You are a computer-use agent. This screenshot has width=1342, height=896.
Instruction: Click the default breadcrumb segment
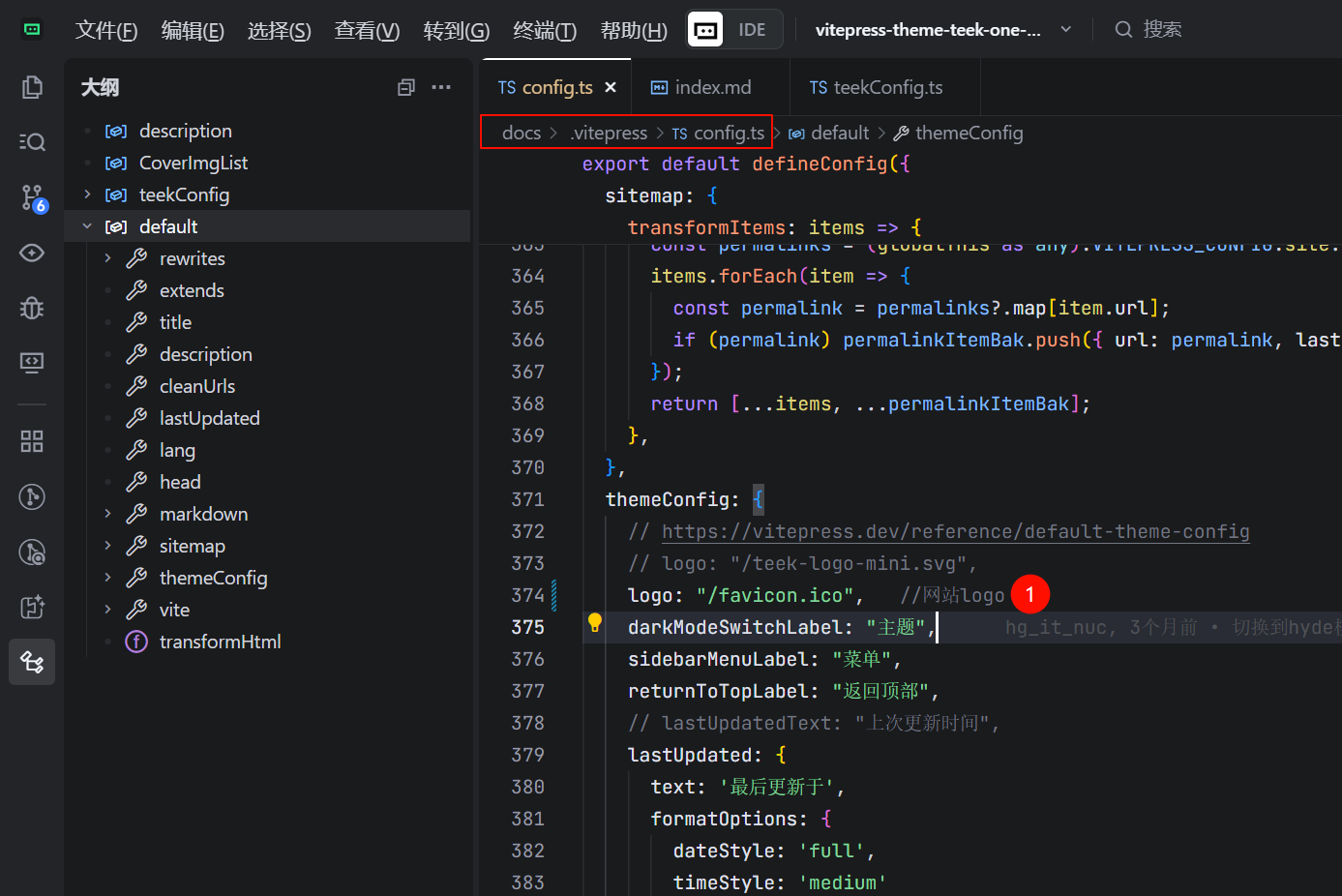(x=829, y=133)
